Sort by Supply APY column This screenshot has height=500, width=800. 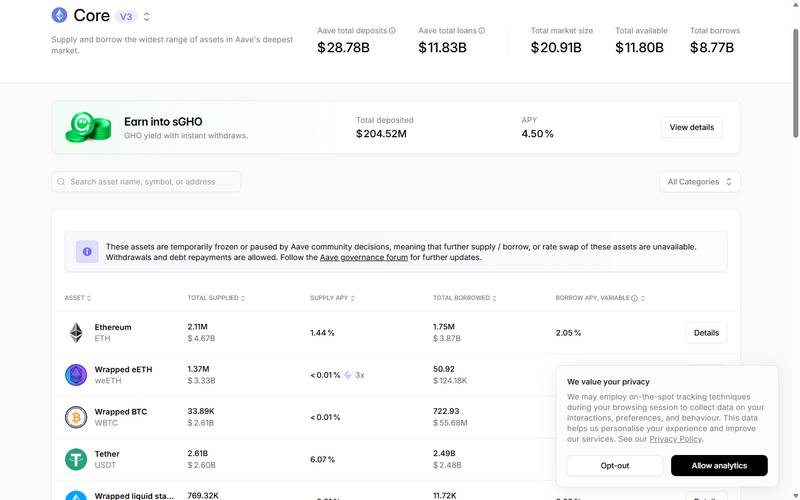332,298
